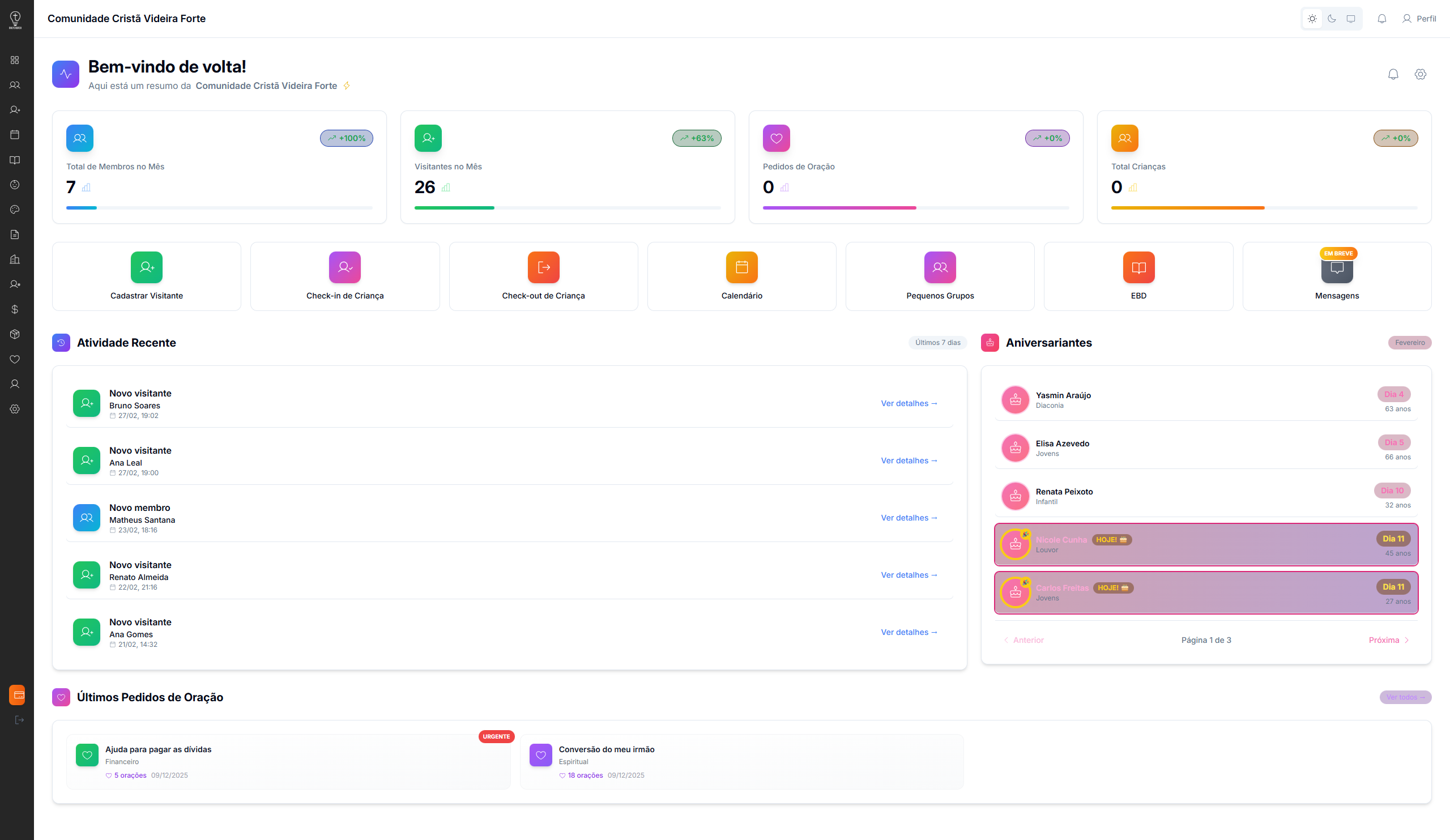Open the dollar sign finance icon in sidebar
The height and width of the screenshot is (840, 1450).
15,309
